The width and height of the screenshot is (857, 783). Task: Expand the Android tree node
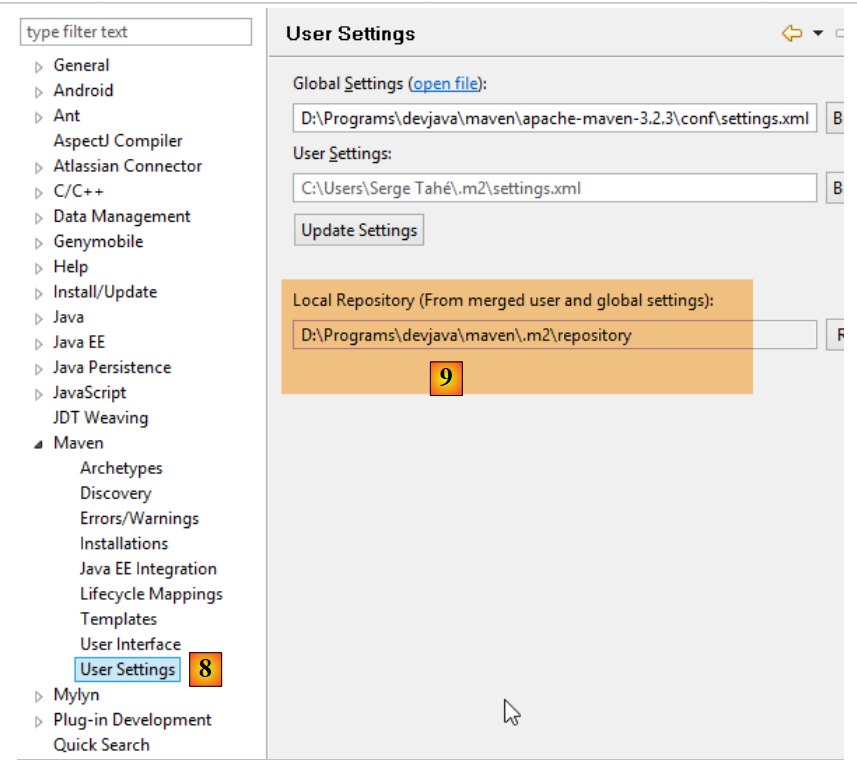[x=39, y=92]
